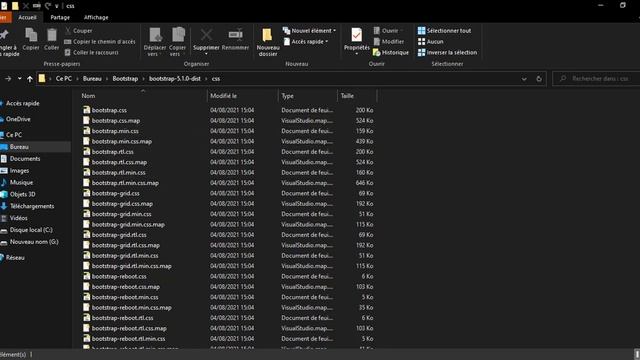Select the Couper cut command
Viewport: 640px width, 360px height.
pyautogui.click(x=78, y=31)
